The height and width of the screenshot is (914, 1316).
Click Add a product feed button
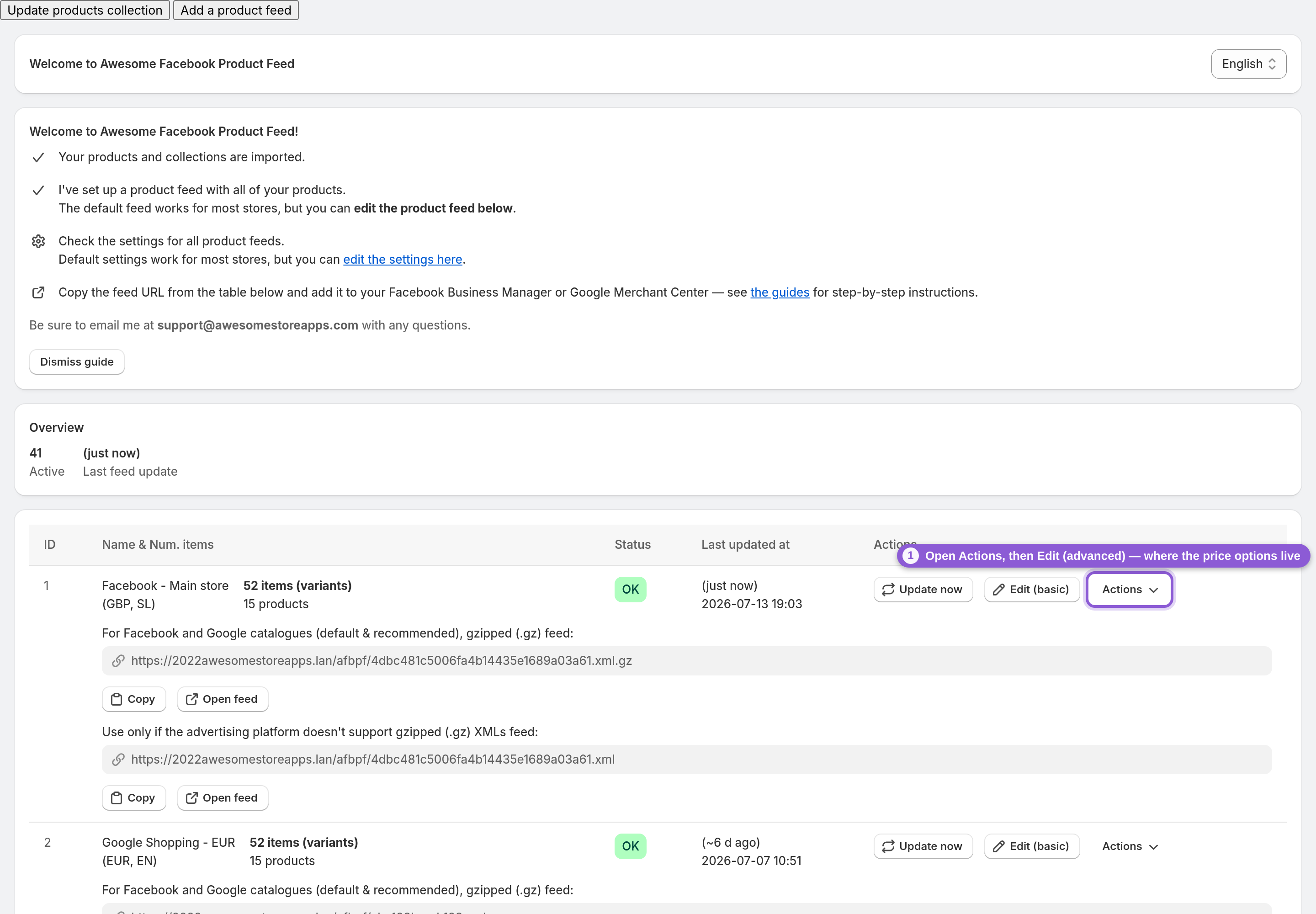coord(236,11)
